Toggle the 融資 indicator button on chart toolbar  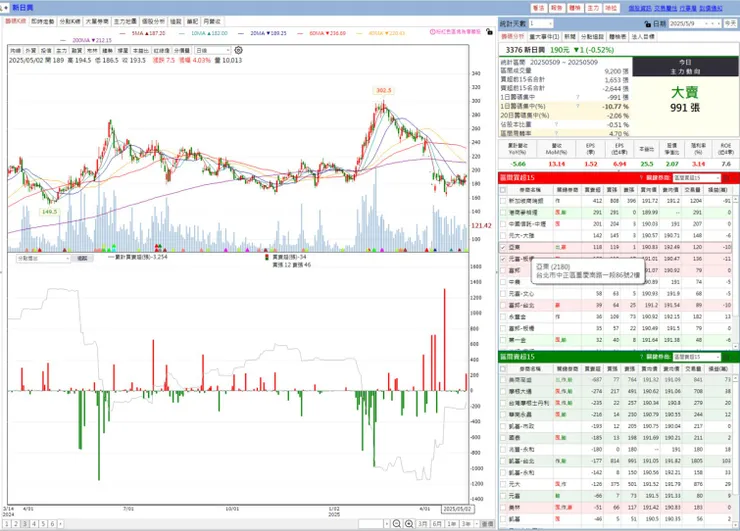coord(77,51)
